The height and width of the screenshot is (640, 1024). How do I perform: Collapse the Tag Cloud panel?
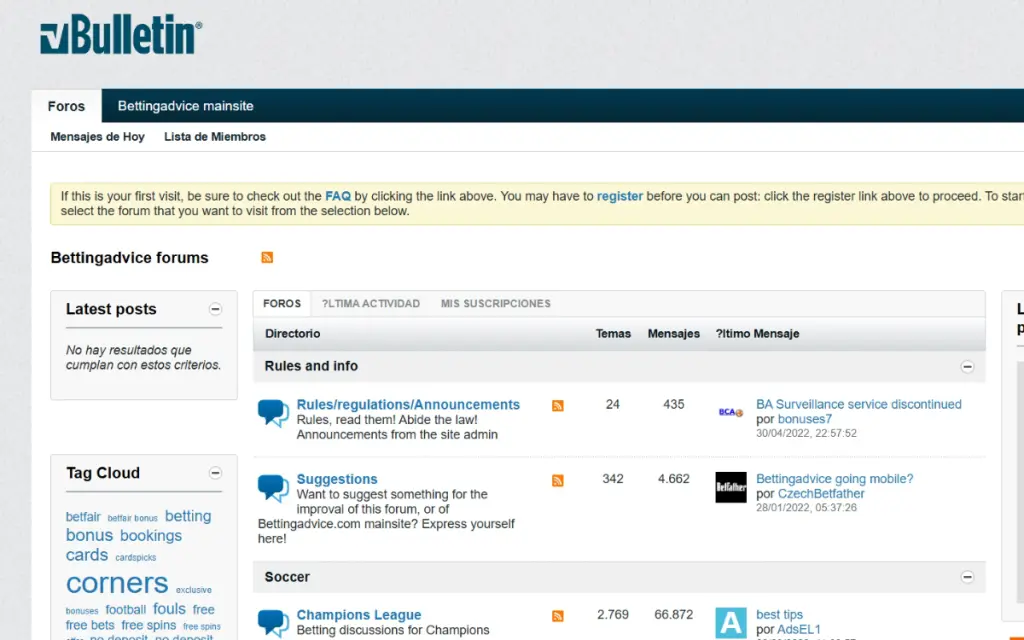click(216, 473)
